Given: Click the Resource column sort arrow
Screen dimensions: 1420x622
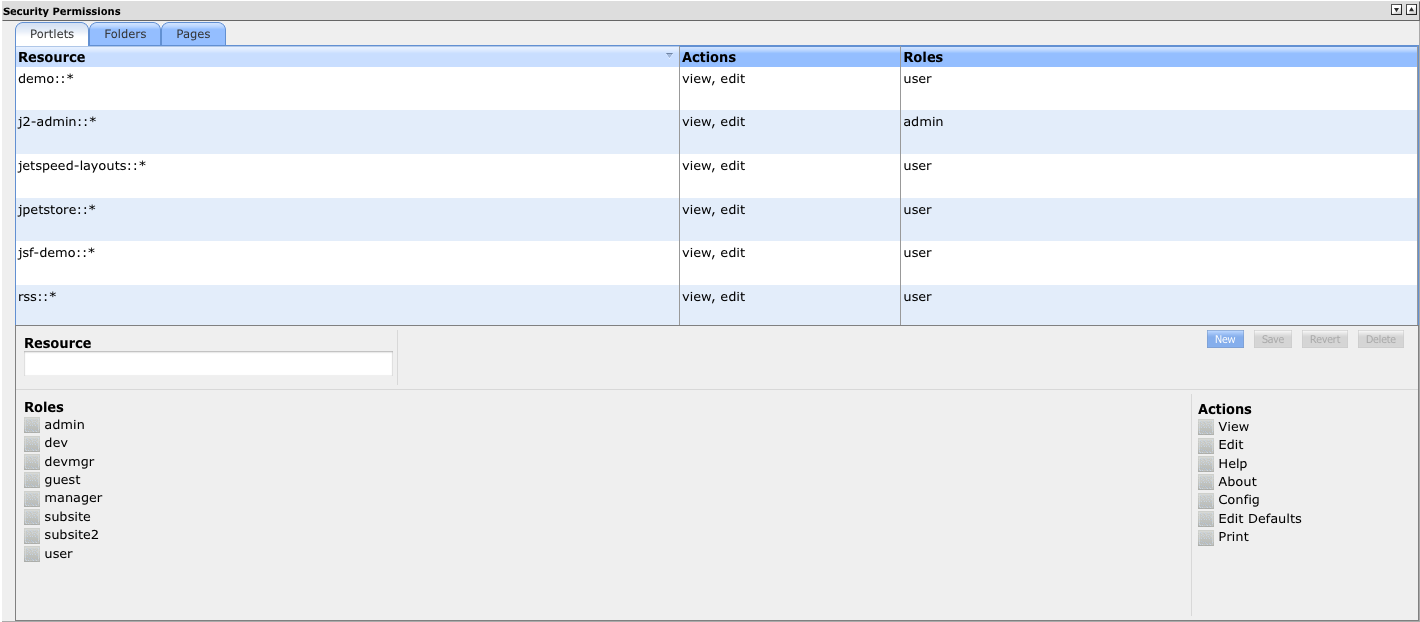Looking at the screenshot, I should pos(669,56).
